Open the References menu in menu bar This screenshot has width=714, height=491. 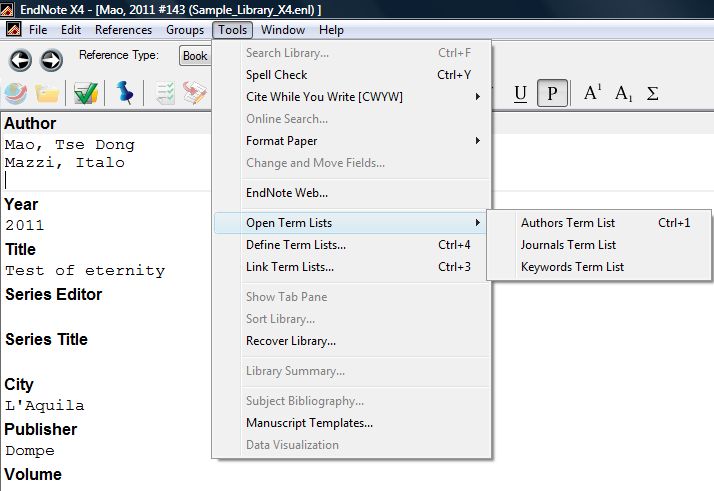pyautogui.click(x=123, y=30)
